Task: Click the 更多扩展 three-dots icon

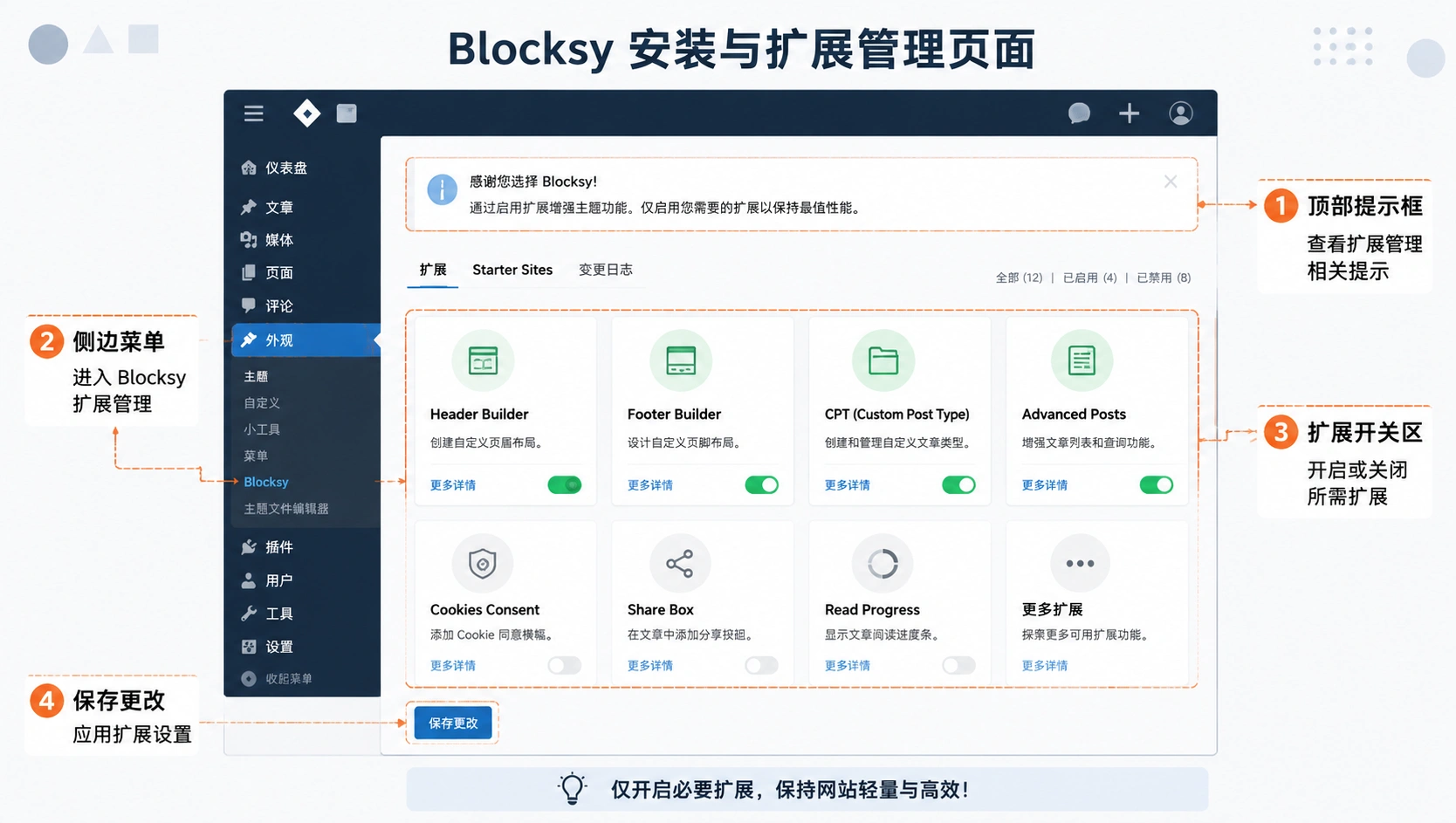Action: pos(1080,564)
